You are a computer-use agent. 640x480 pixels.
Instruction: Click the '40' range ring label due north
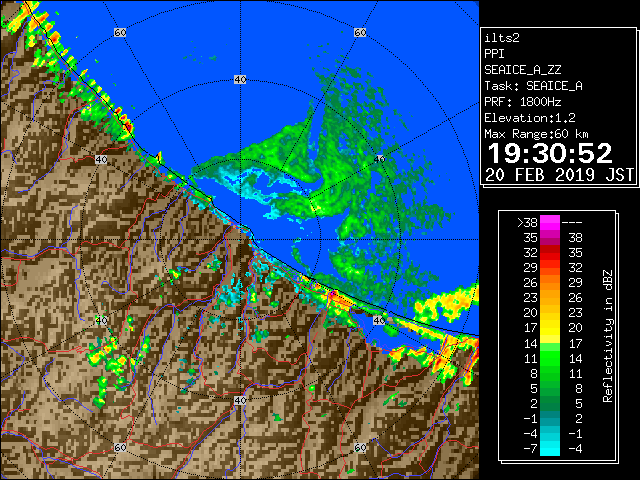240,80
